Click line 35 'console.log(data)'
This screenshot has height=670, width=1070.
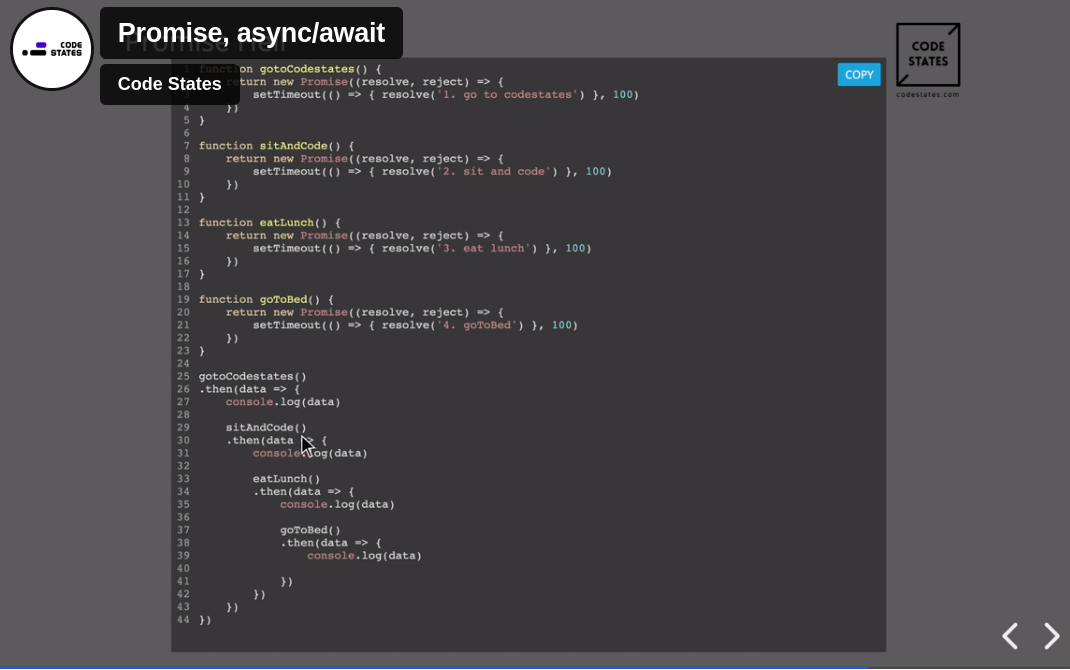(x=337, y=505)
